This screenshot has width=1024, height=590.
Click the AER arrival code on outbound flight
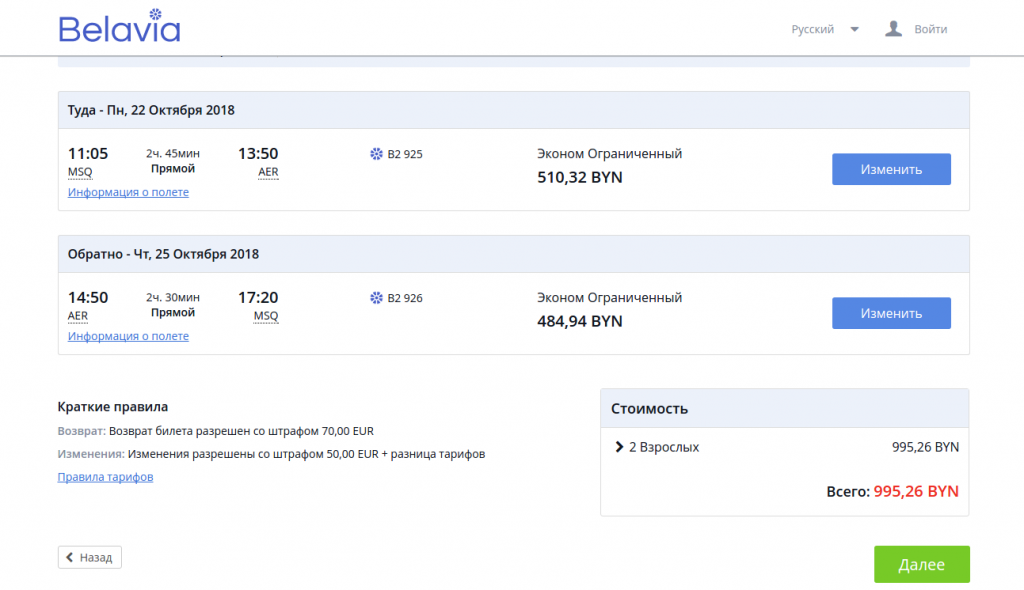268,172
